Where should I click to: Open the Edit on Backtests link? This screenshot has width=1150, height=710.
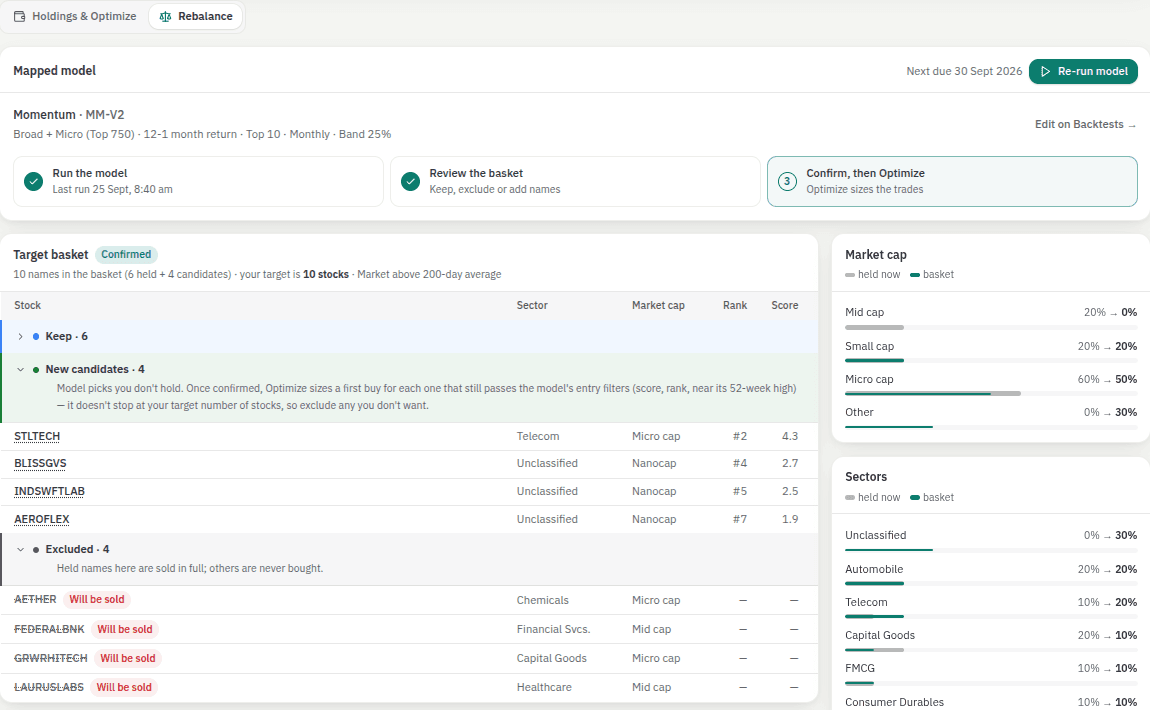tap(1085, 124)
